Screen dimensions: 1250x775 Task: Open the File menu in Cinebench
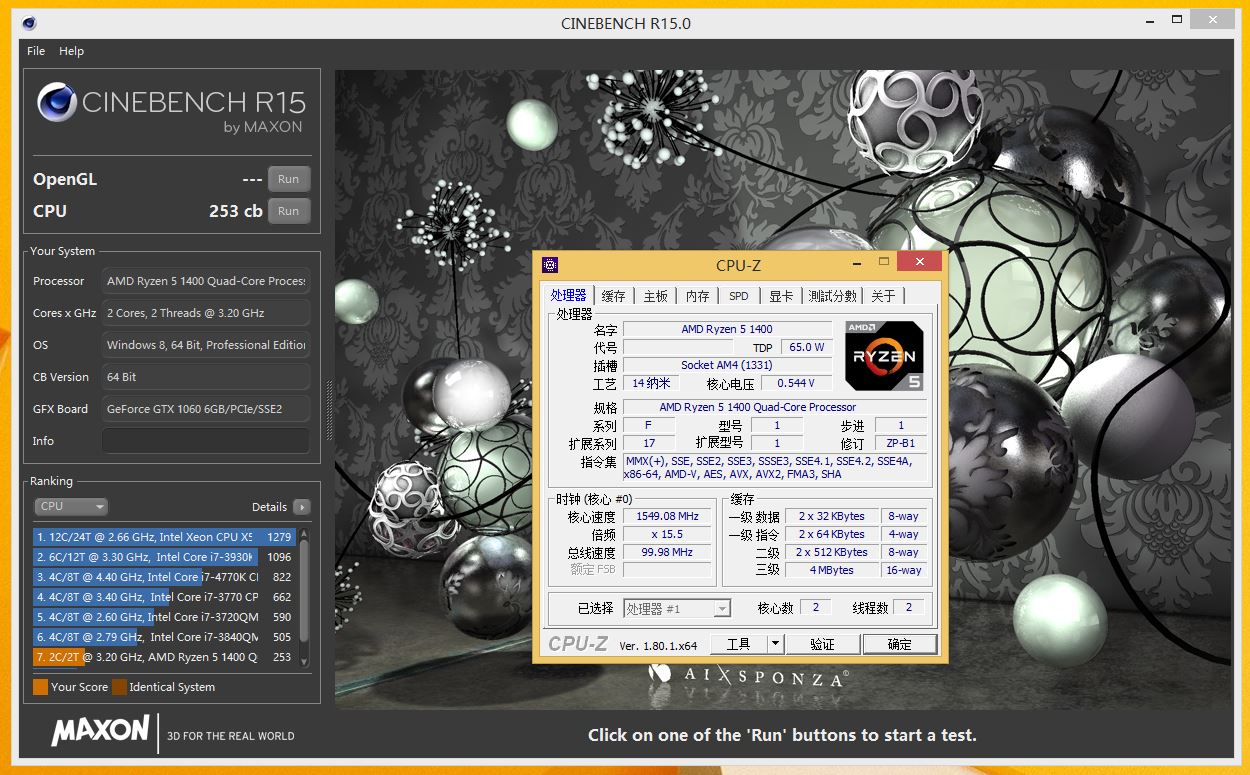point(35,51)
